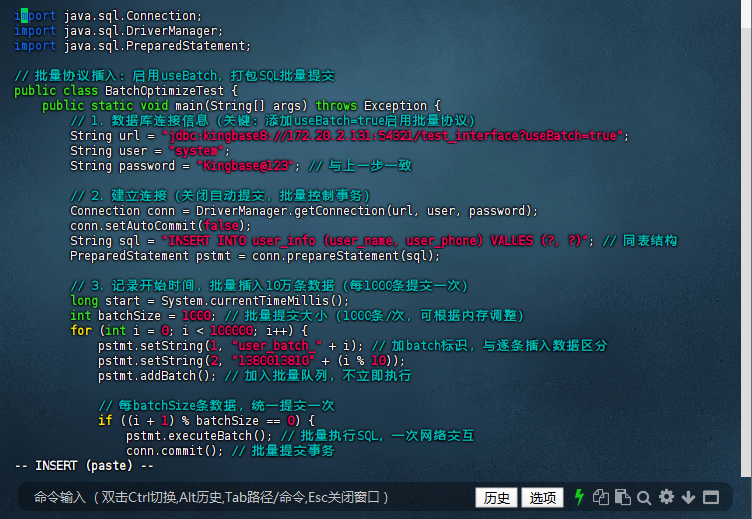Click the 'if ((i + 1) % batchSize' line
Image resolution: width=752 pixels, height=519 pixels.
[206, 420]
